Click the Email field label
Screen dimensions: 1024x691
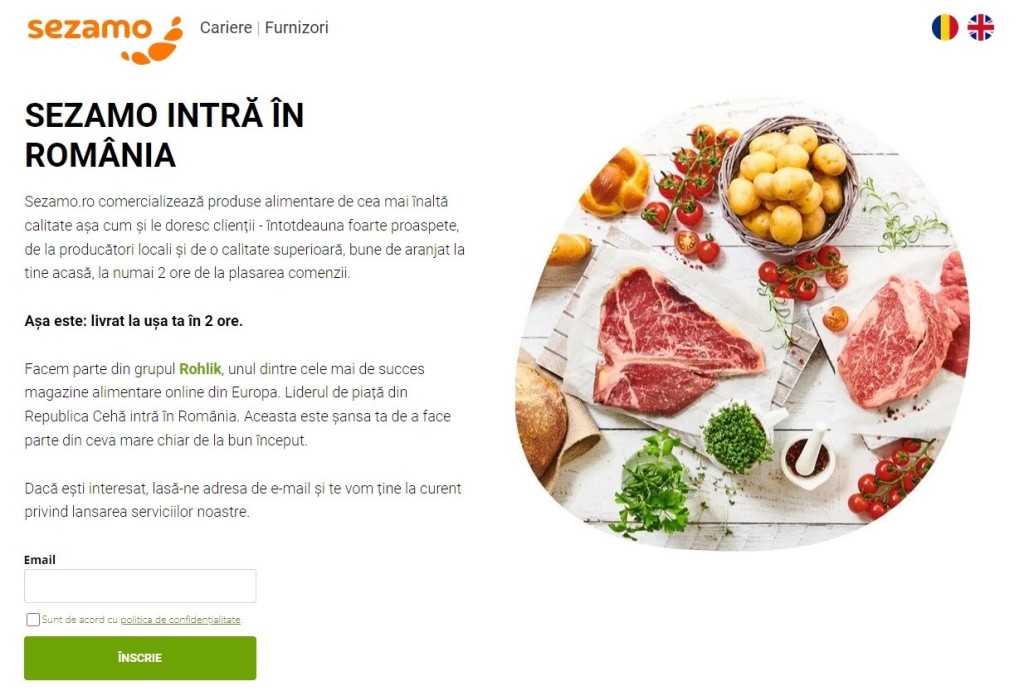40,560
